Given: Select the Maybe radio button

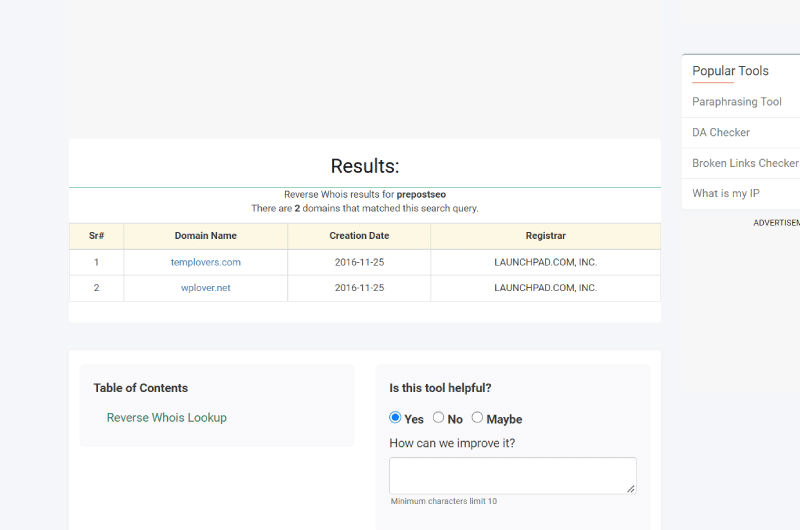Looking at the screenshot, I should pos(477,417).
